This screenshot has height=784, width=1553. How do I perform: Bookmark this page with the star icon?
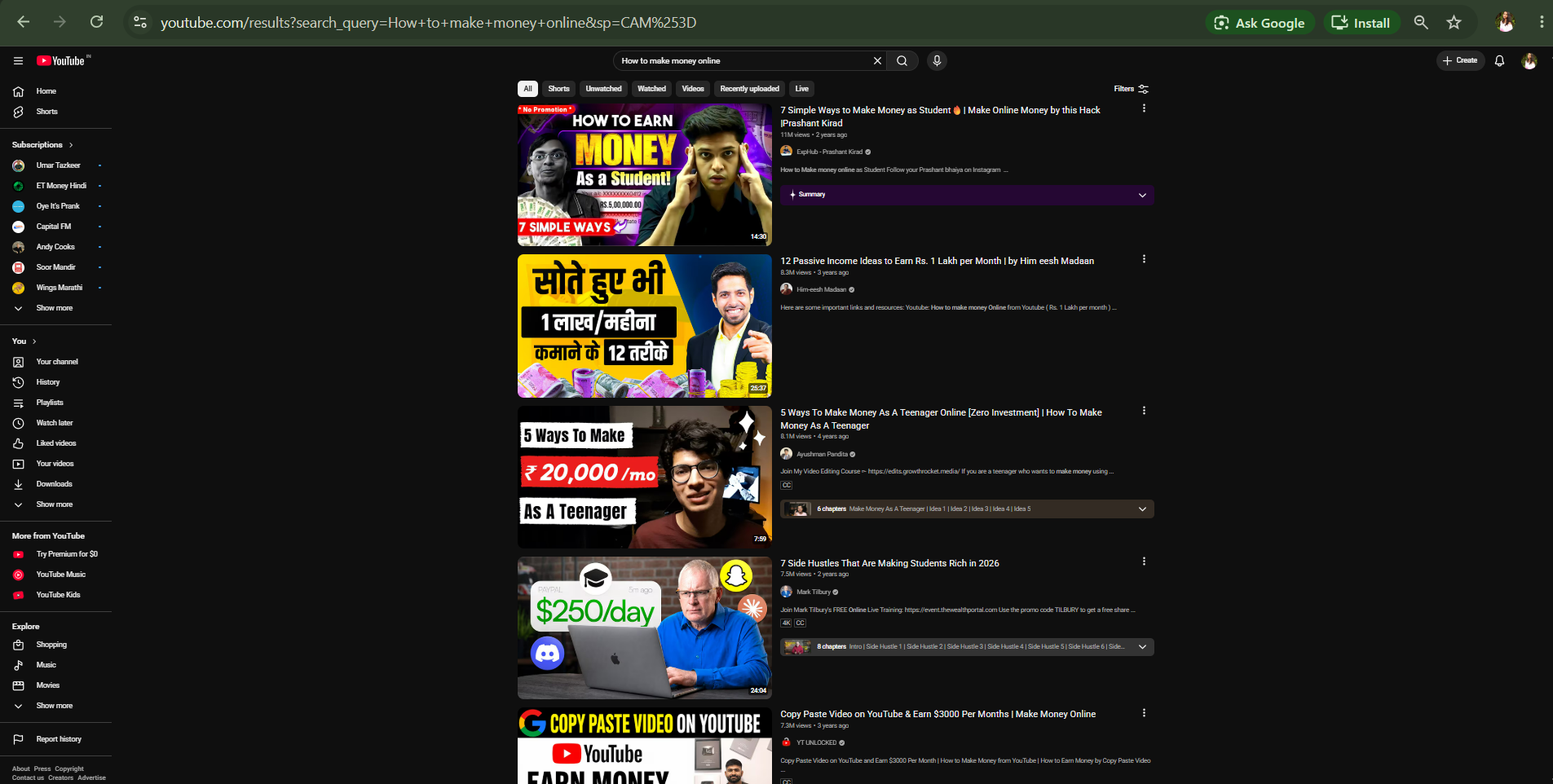[1454, 23]
